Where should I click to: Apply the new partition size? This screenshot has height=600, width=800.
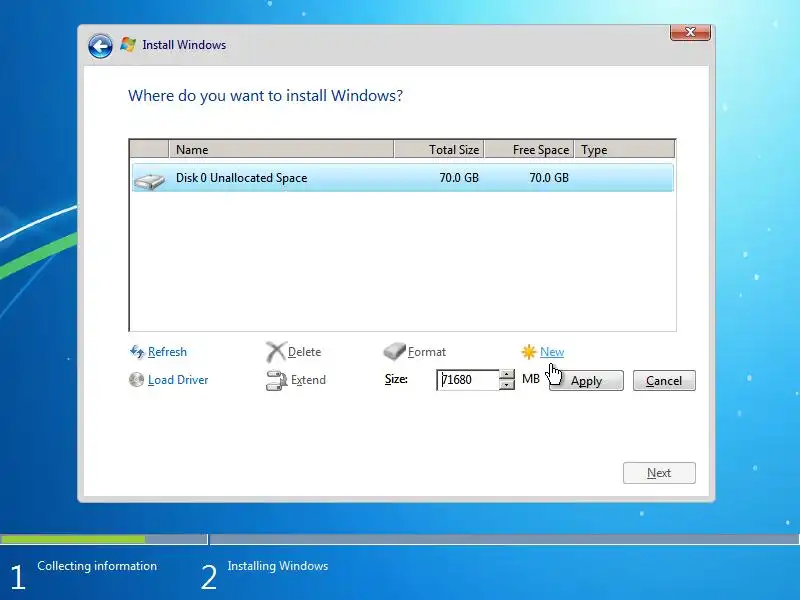[x=586, y=381]
